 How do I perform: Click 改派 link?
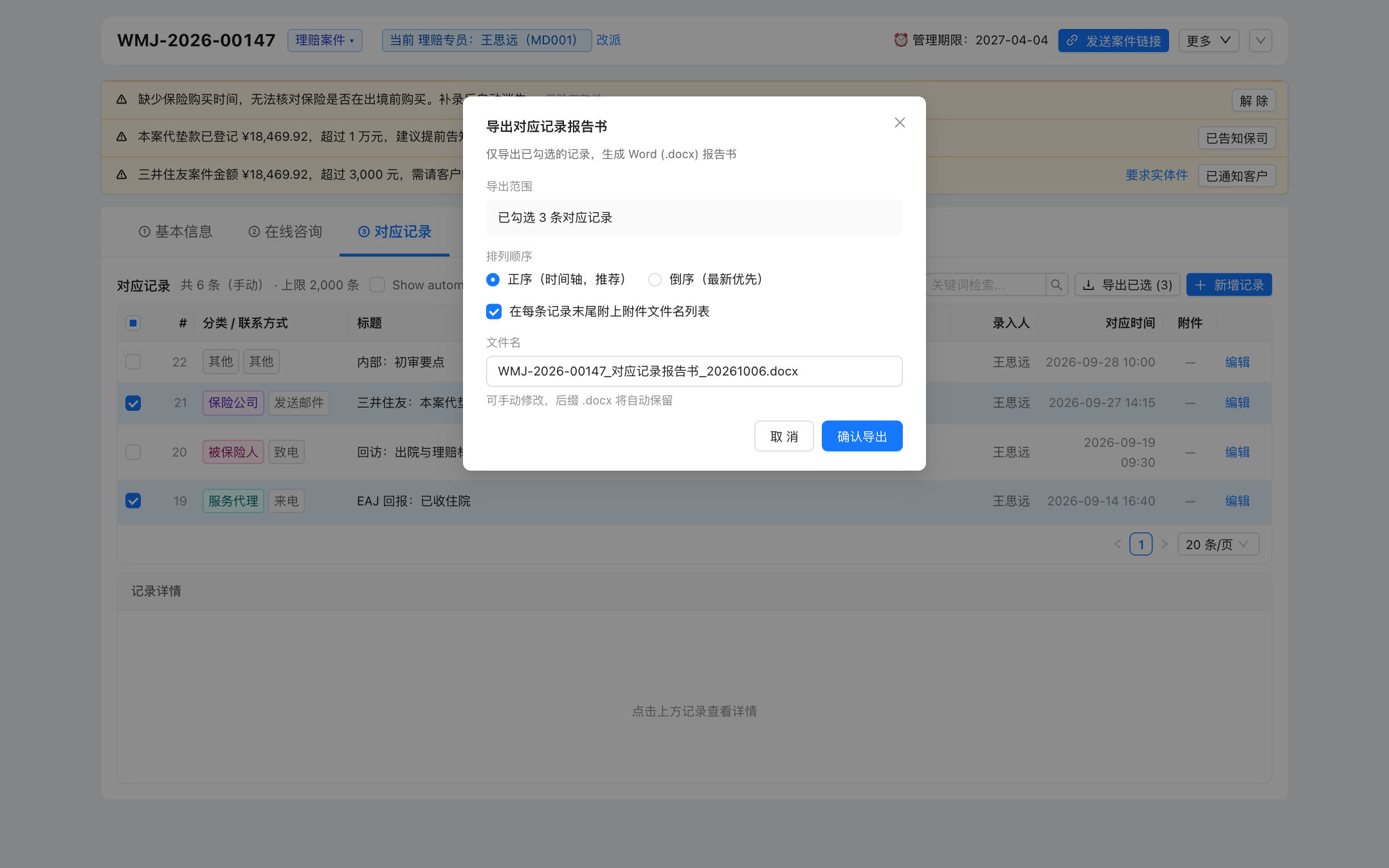[x=608, y=40]
